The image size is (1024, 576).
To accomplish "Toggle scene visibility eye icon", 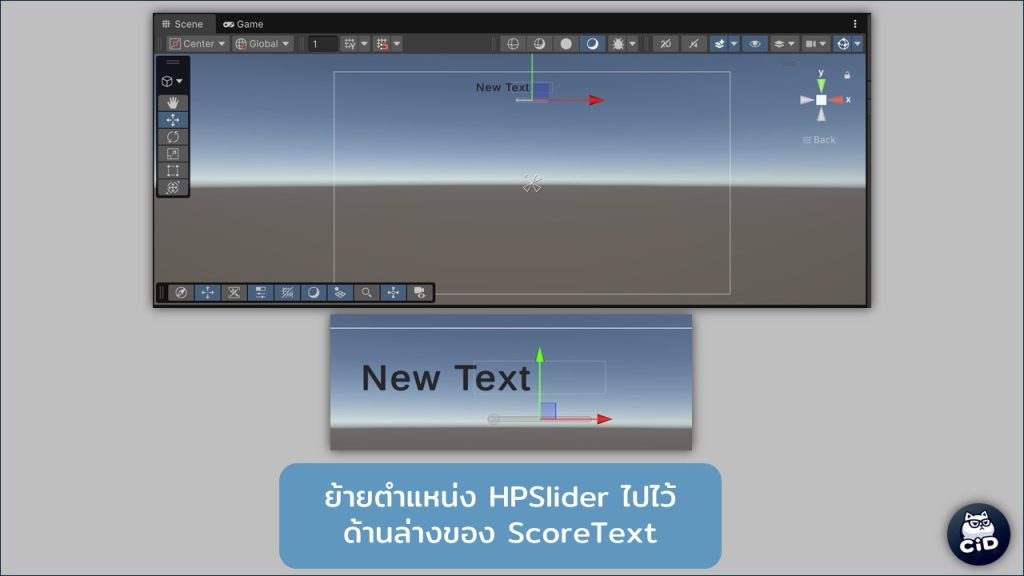I will click(755, 44).
